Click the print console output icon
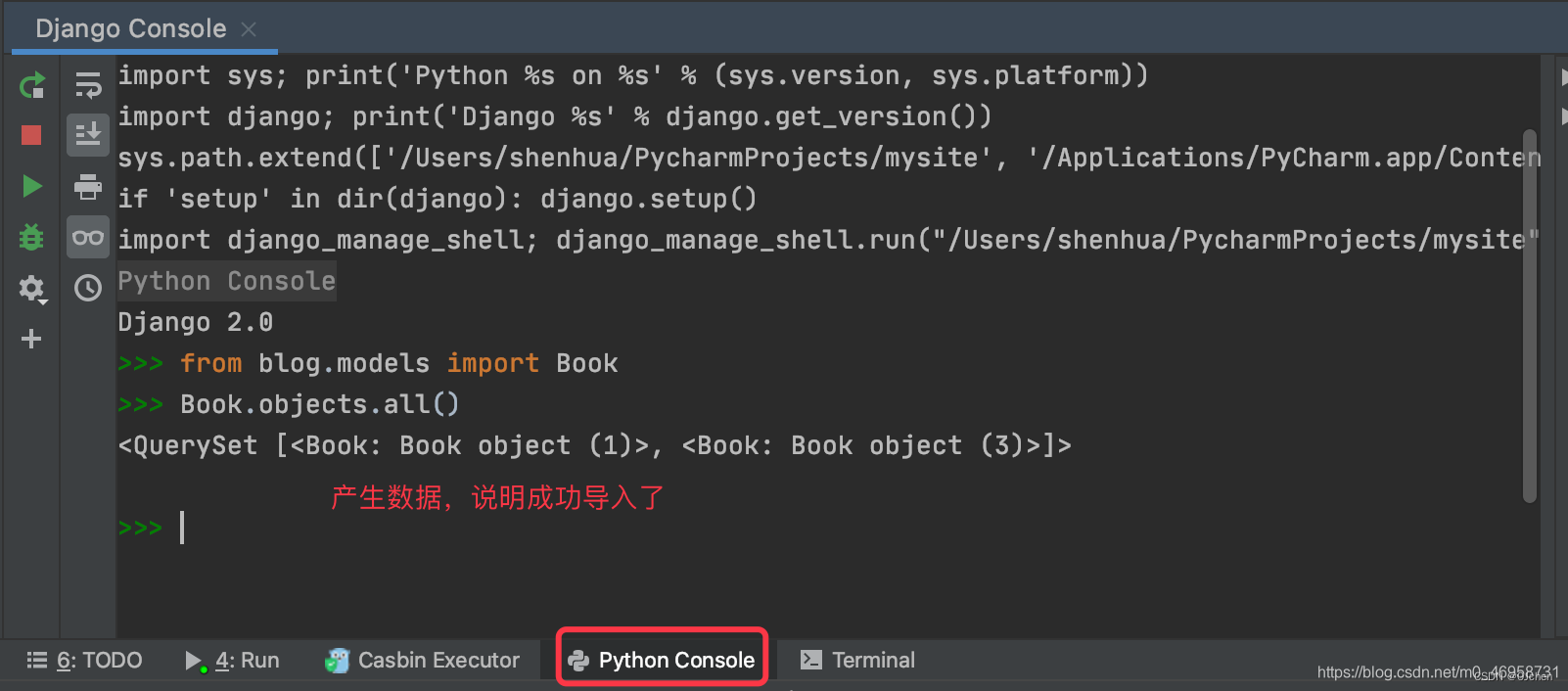Image resolution: width=1568 pixels, height=691 pixels. (x=88, y=186)
